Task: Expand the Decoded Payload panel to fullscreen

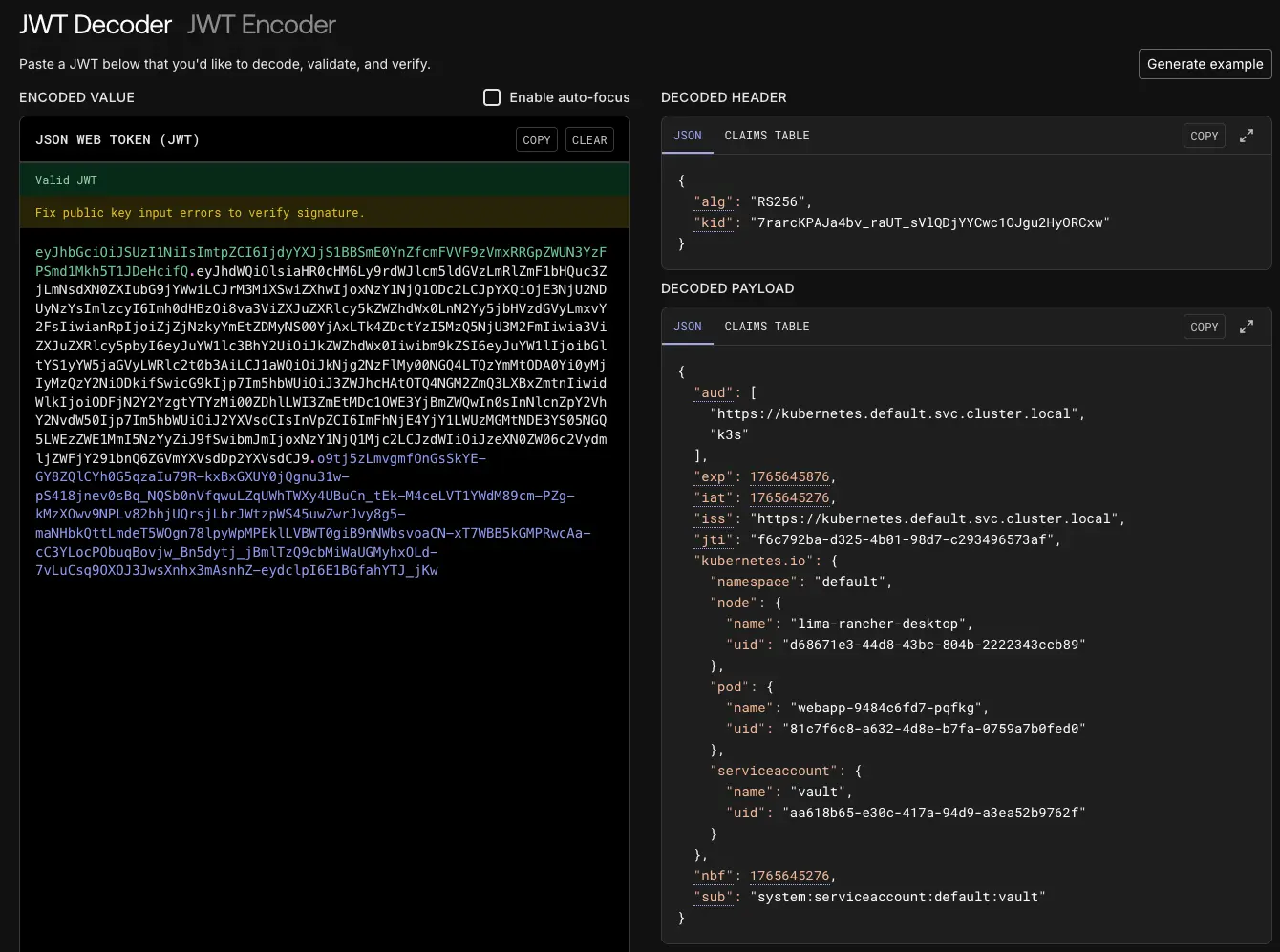Action: (x=1247, y=327)
